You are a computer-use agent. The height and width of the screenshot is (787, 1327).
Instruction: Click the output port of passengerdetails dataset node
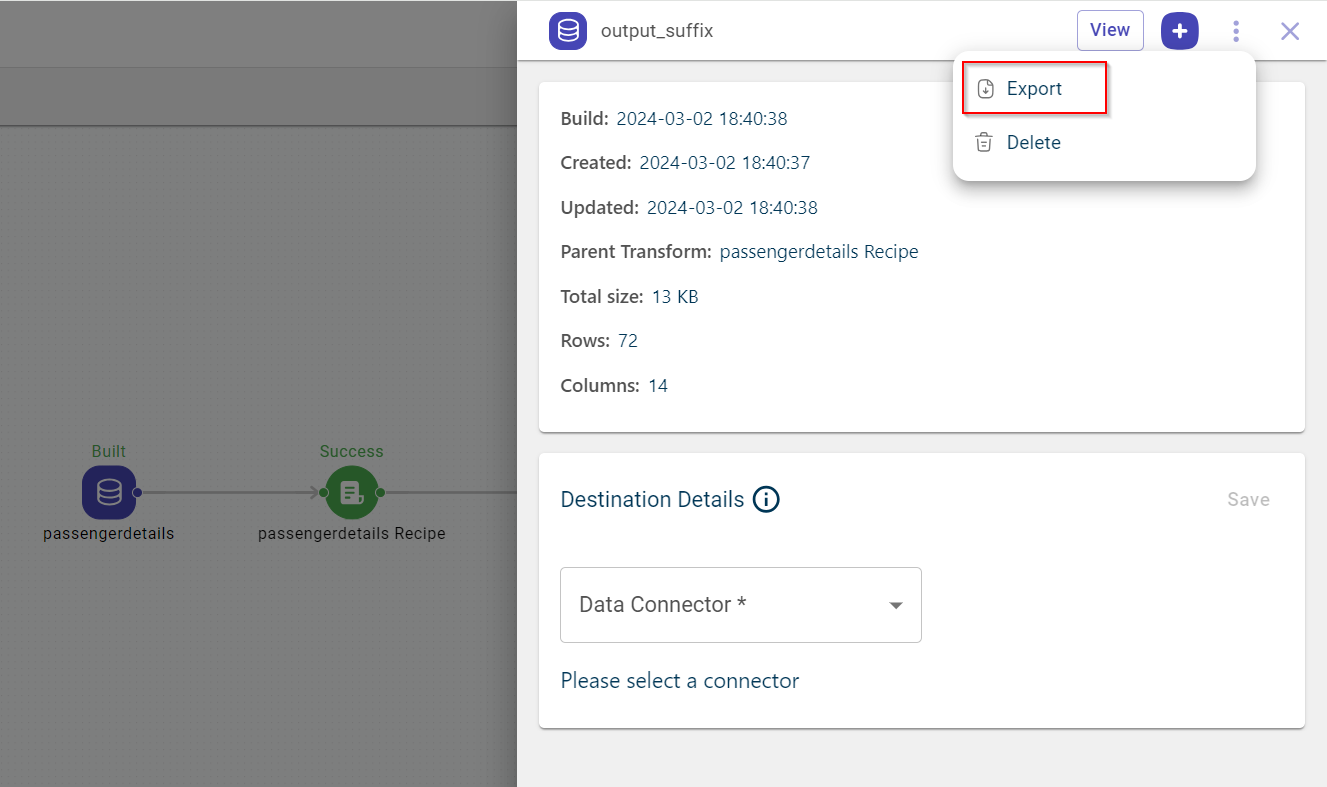[137, 492]
